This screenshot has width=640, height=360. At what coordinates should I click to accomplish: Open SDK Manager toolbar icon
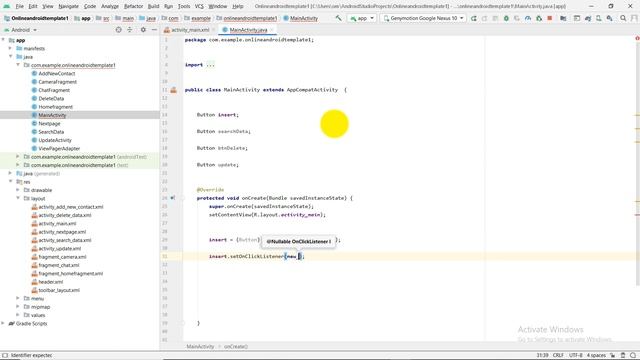click(609, 18)
